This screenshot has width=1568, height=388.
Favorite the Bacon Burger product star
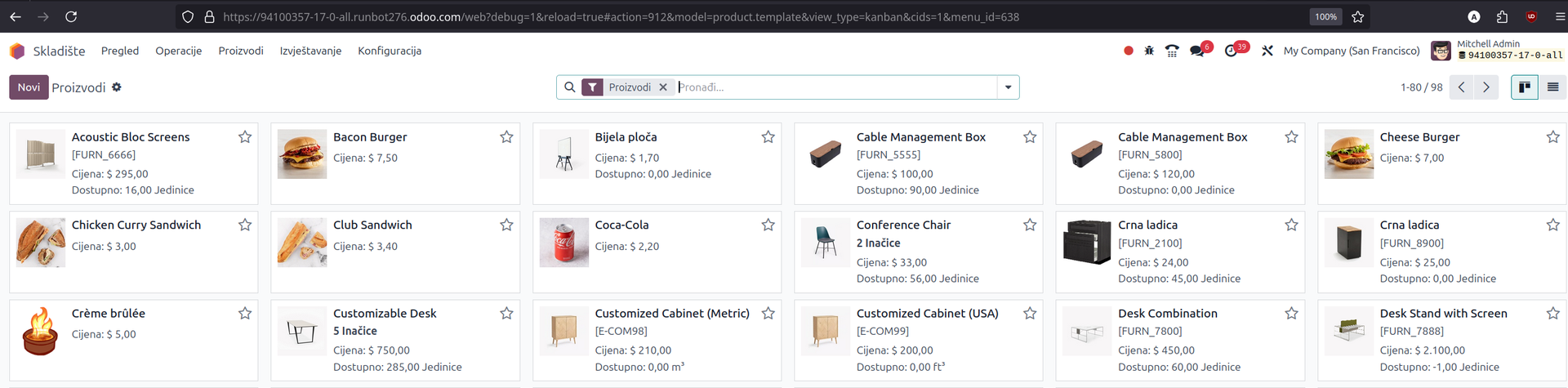(506, 137)
